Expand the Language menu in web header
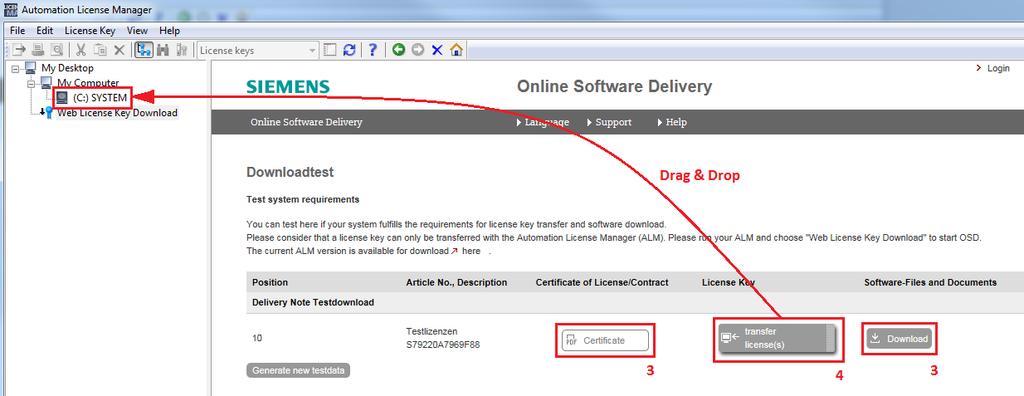1024x396 pixels. click(543, 122)
